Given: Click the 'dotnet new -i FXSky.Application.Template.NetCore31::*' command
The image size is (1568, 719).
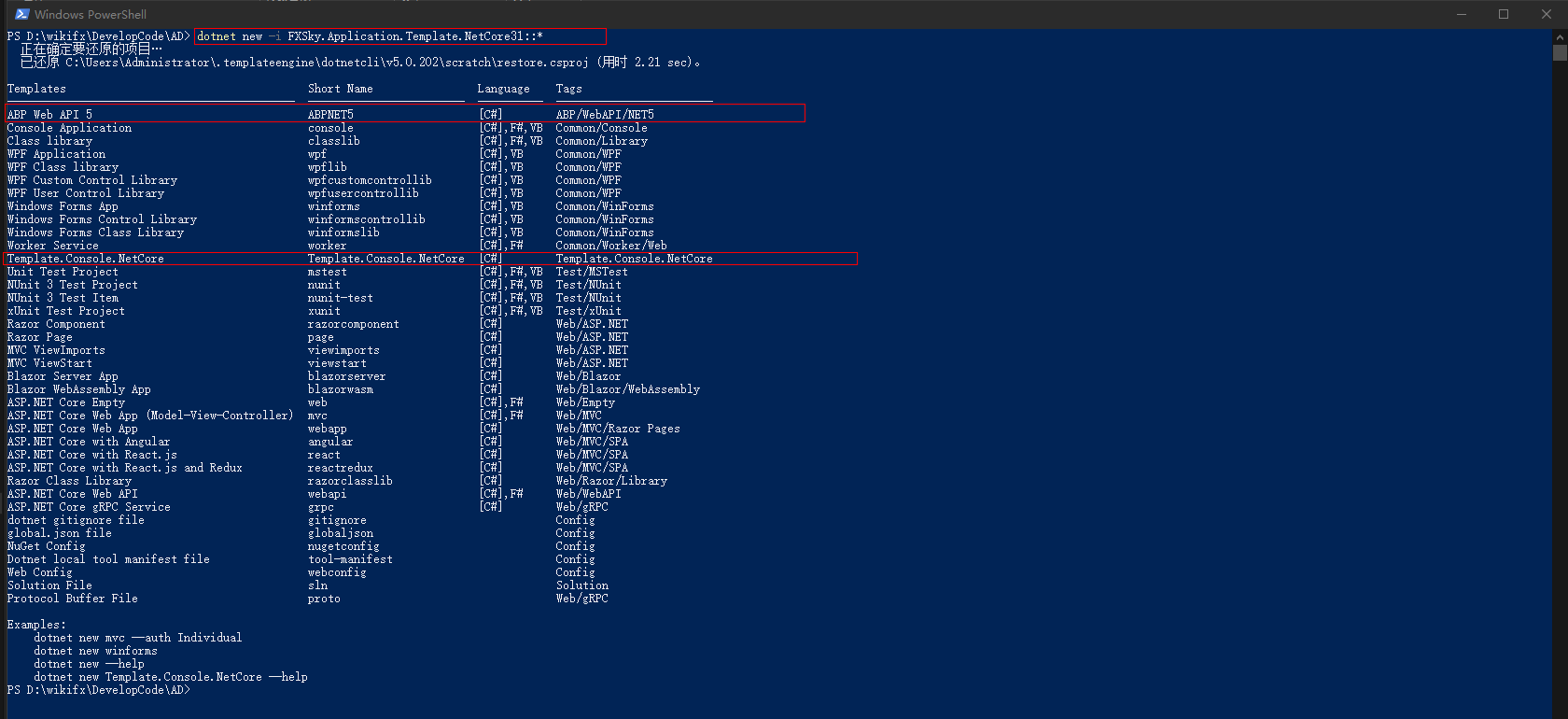Looking at the screenshot, I should [x=370, y=36].
